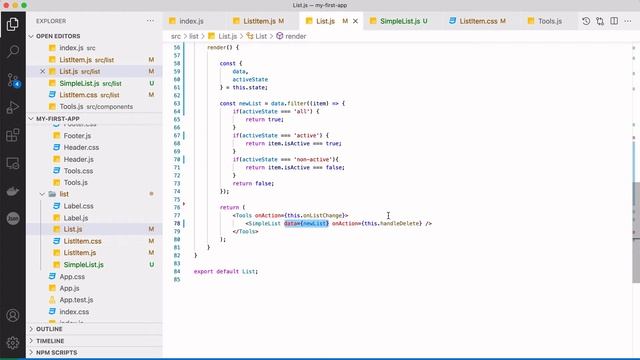Expand the Outline section

[x=49, y=329]
